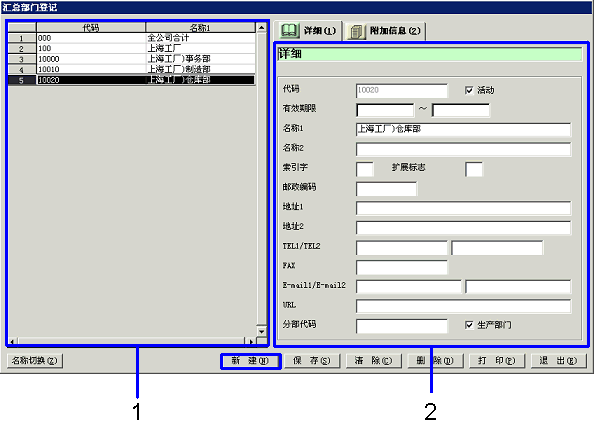Select row 000 全公司合计 in list

pyautogui.click(x=131, y=38)
